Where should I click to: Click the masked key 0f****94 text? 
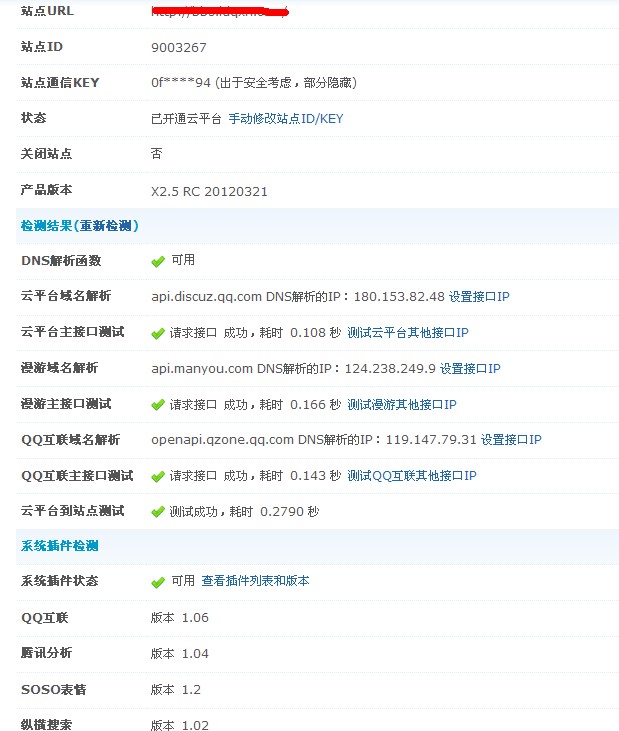(181, 83)
